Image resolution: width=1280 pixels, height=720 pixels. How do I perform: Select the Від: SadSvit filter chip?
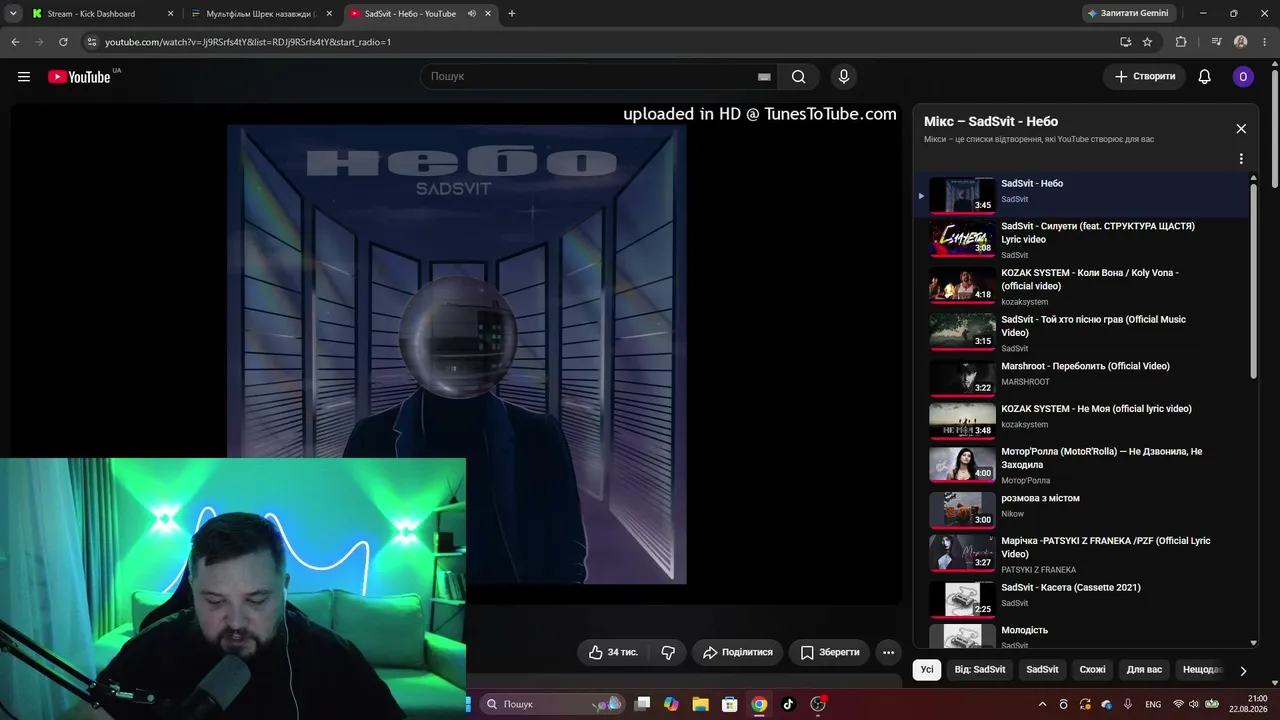tap(980, 669)
